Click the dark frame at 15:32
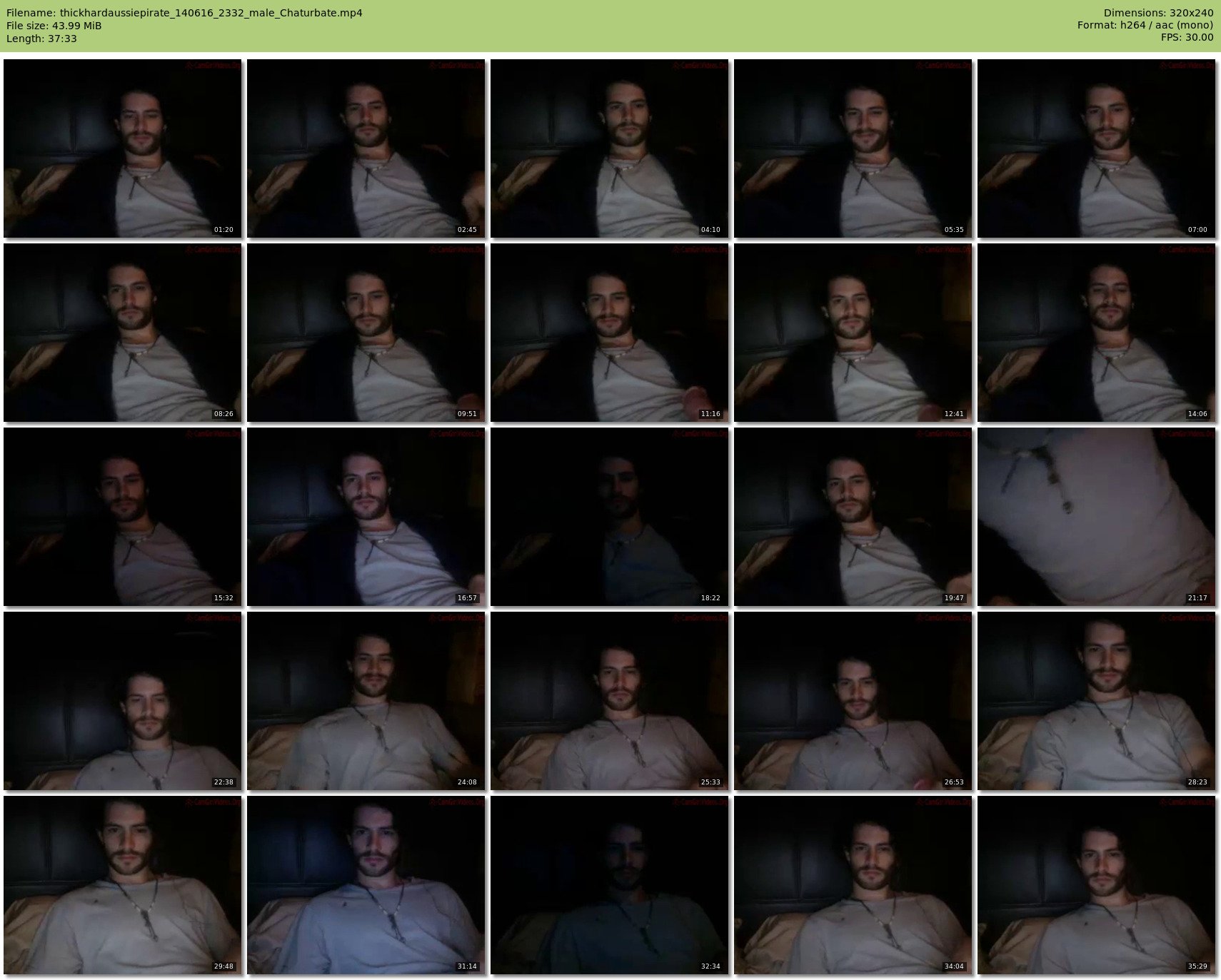Viewport: 1221px width, 980px height. 123,517
